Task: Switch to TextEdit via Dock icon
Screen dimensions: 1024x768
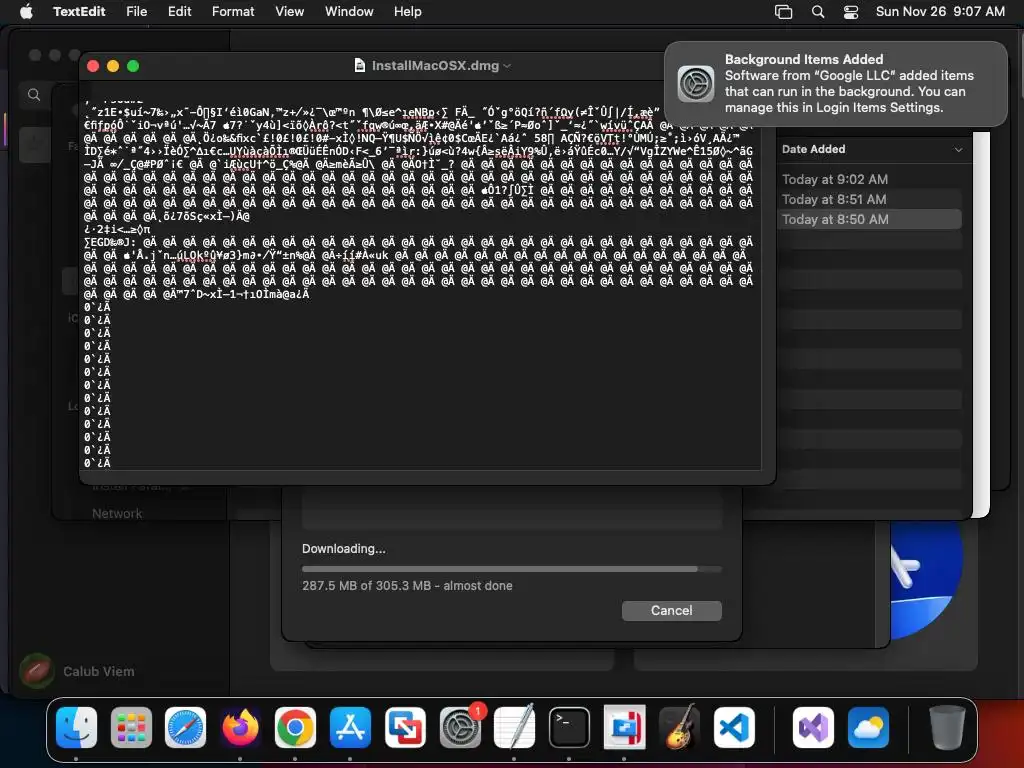Action: point(515,727)
